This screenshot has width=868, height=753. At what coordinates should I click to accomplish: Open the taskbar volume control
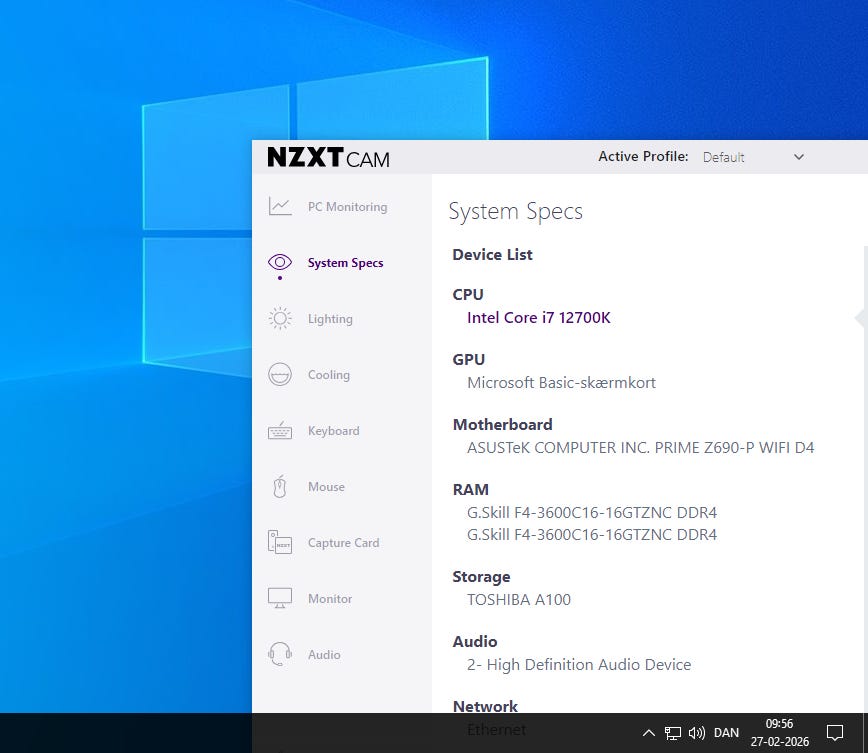coord(697,733)
